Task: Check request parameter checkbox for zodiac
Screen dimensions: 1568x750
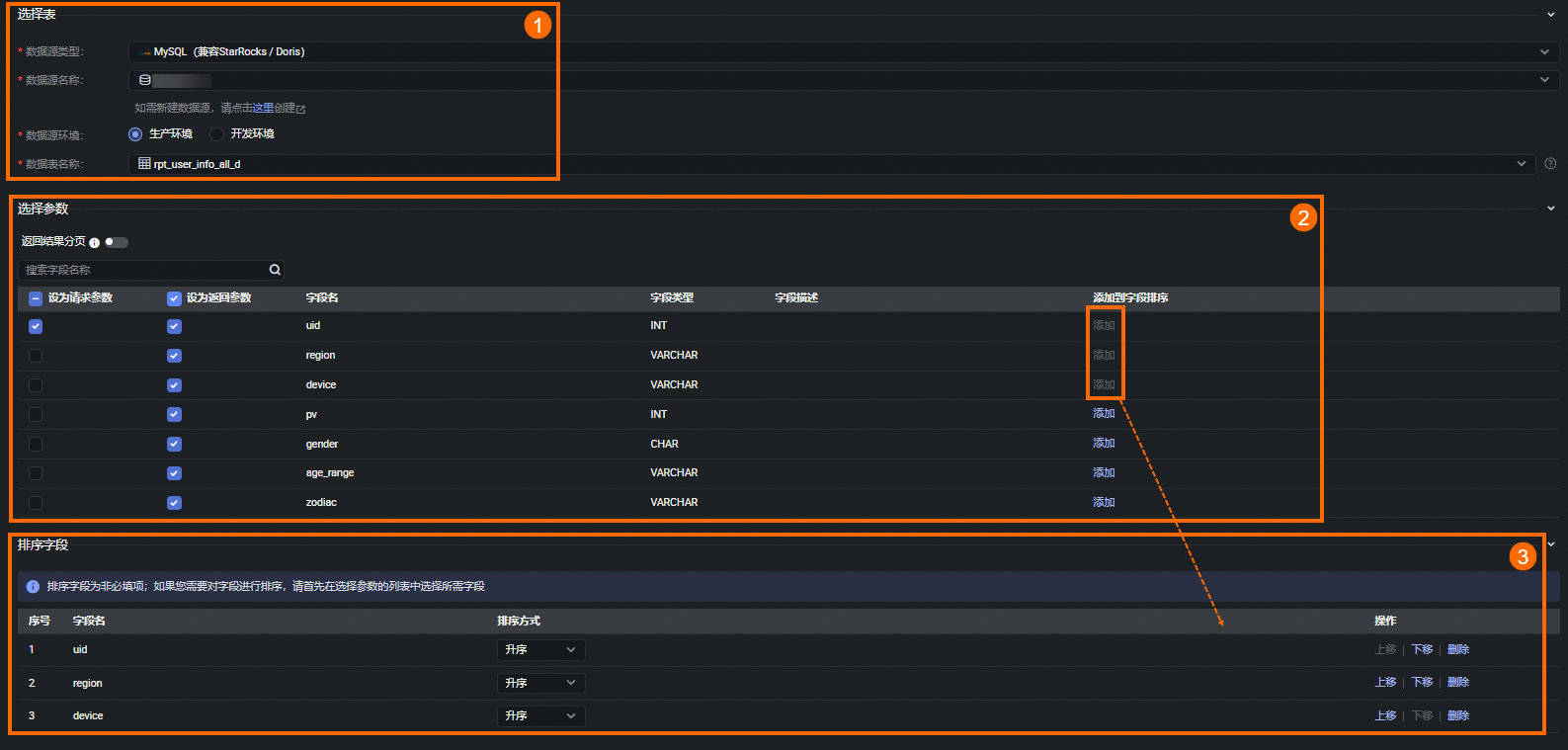Action: (36, 503)
